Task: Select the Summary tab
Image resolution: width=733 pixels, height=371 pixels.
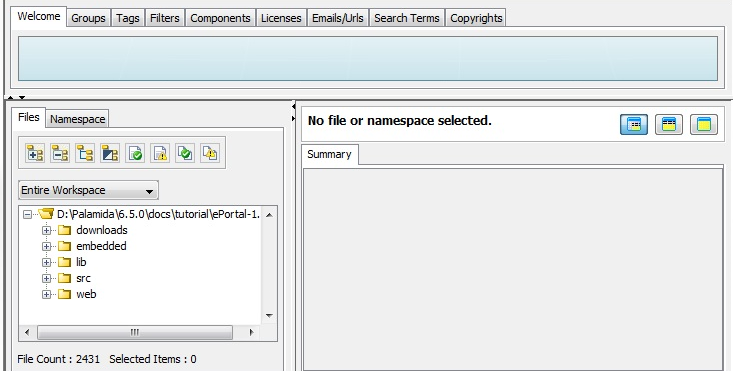Action: pos(329,155)
